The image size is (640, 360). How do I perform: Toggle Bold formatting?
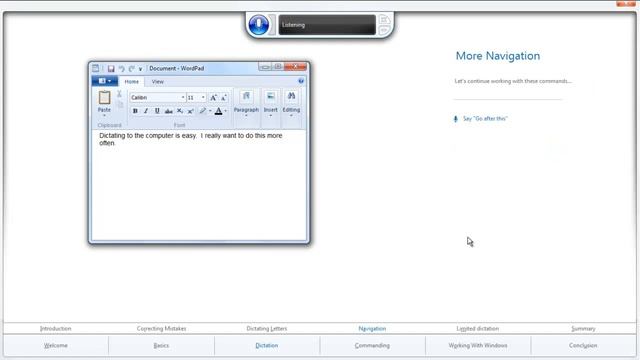click(x=135, y=111)
